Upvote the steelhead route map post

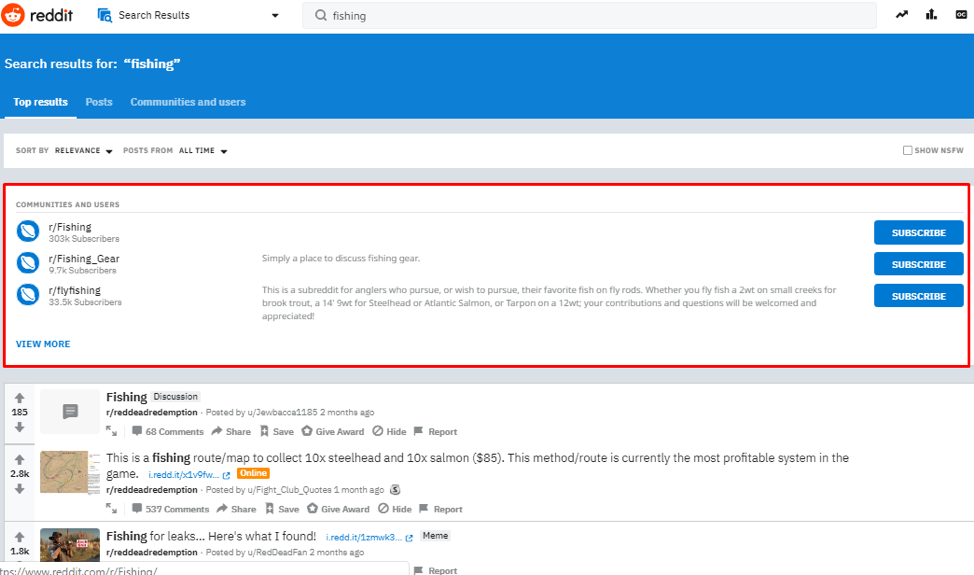coord(19,458)
